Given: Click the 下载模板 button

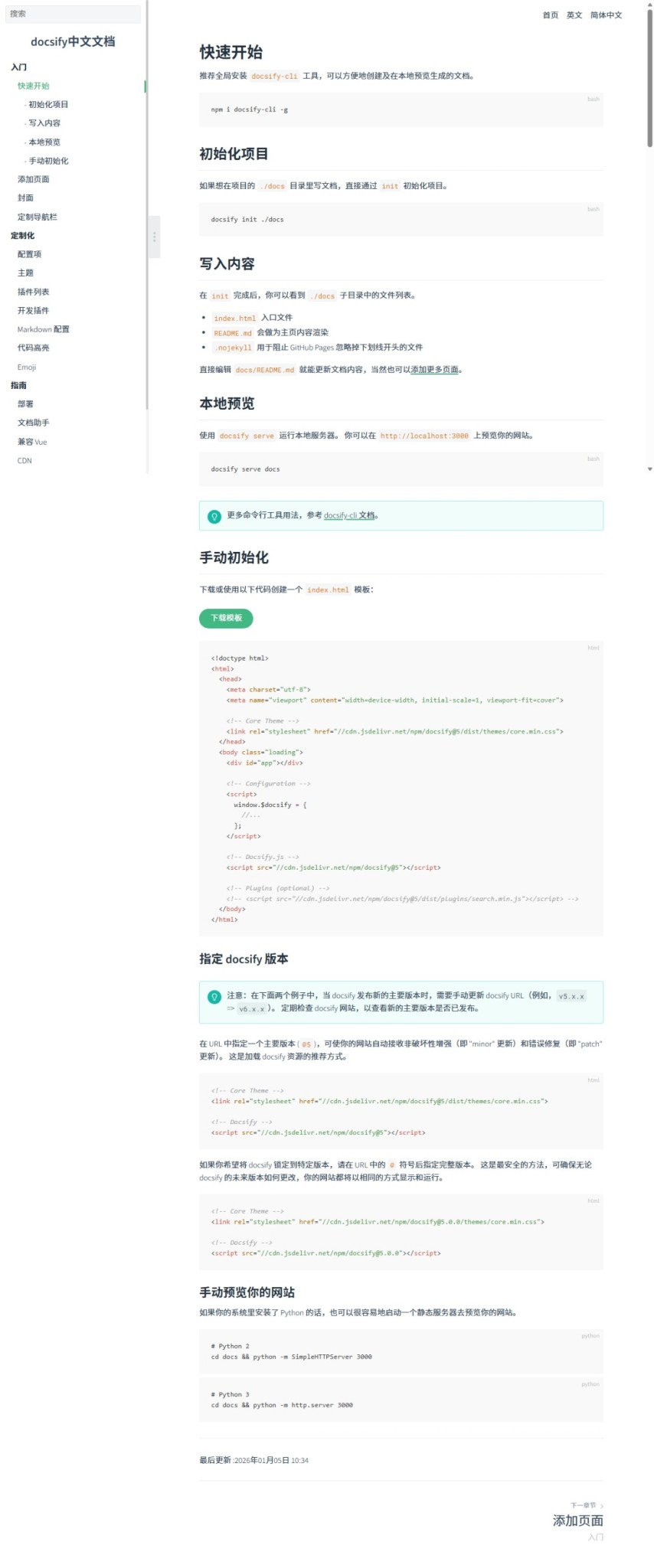Looking at the screenshot, I should click(x=226, y=618).
